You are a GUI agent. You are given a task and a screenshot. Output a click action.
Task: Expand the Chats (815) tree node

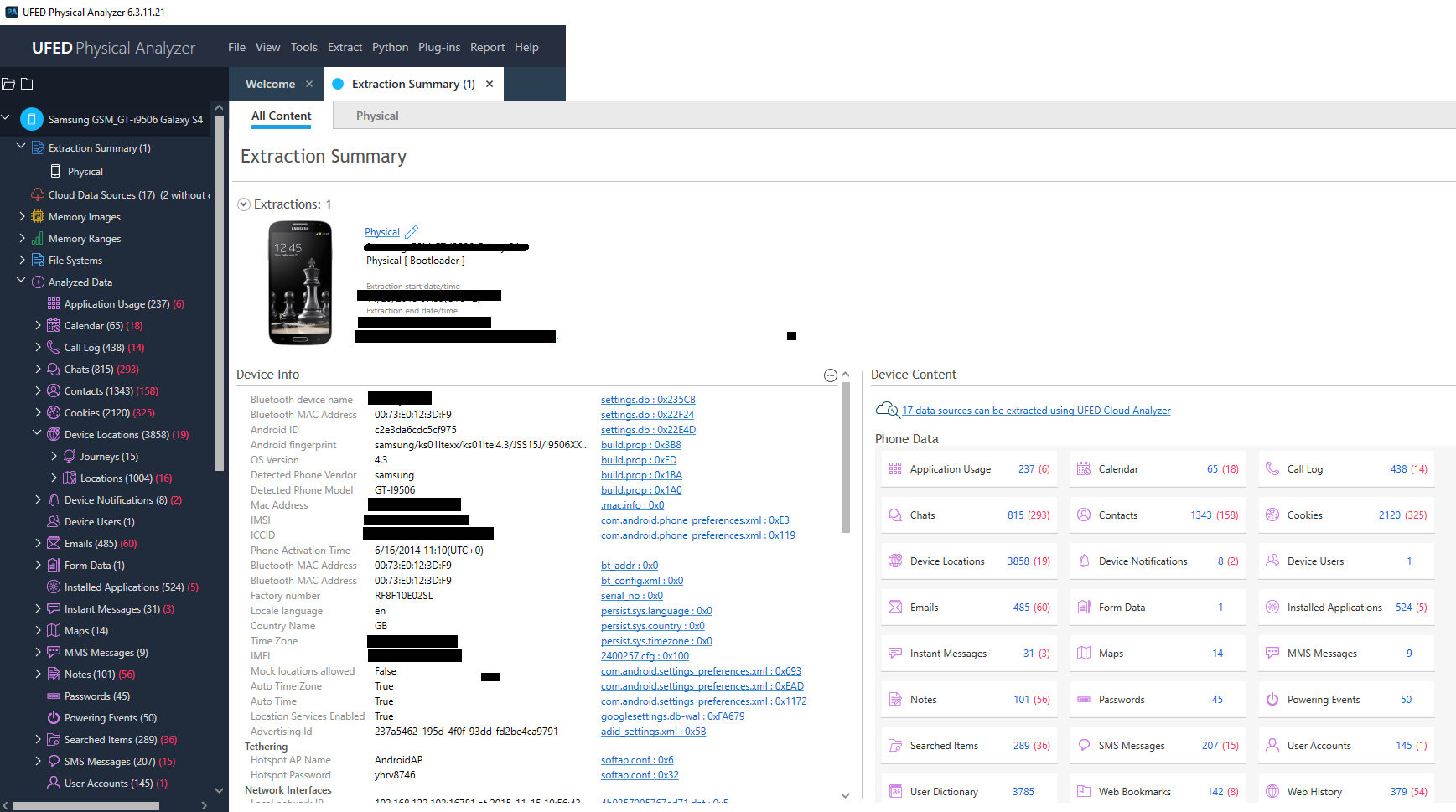pos(38,369)
